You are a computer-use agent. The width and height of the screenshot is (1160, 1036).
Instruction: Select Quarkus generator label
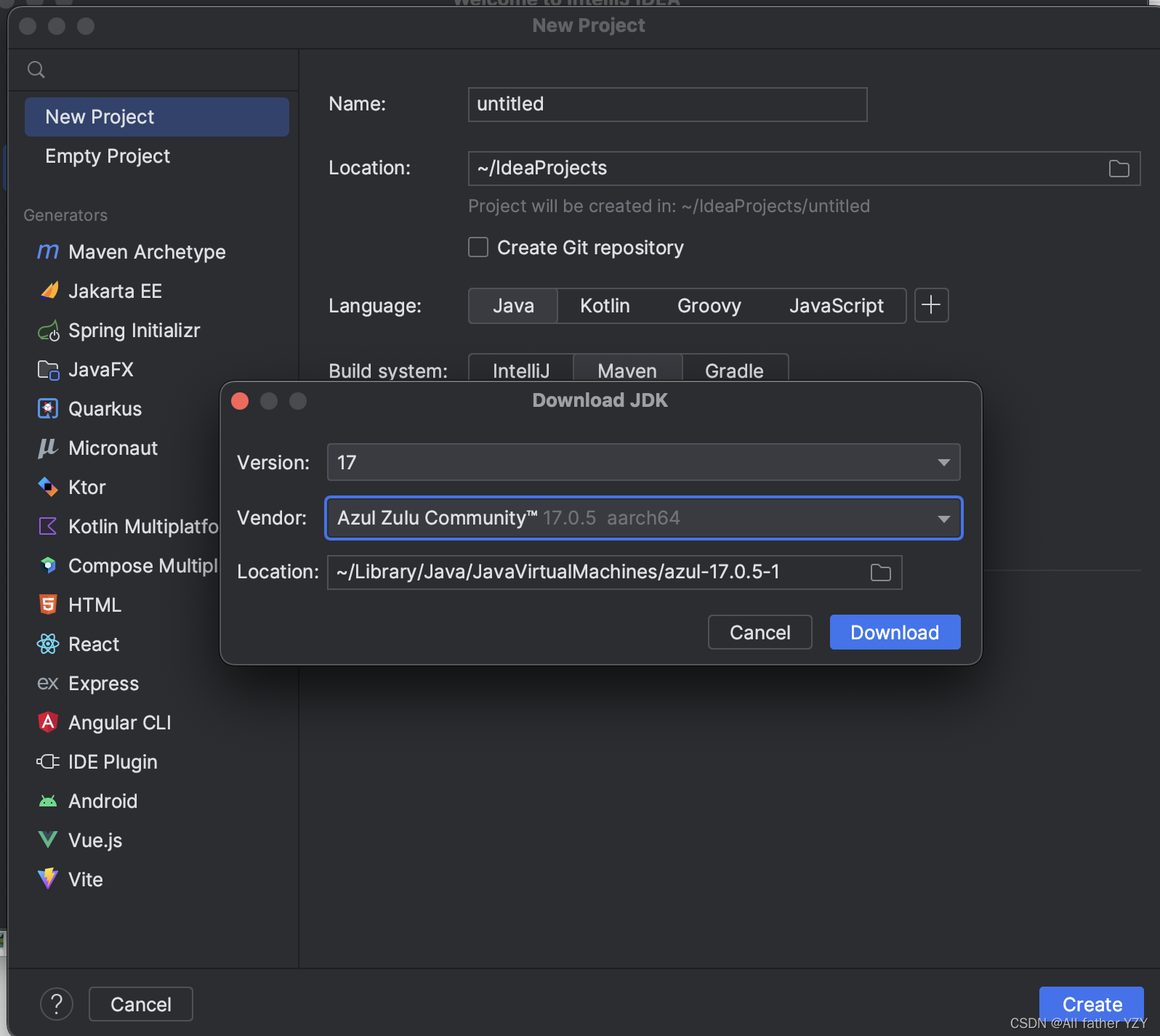(105, 409)
